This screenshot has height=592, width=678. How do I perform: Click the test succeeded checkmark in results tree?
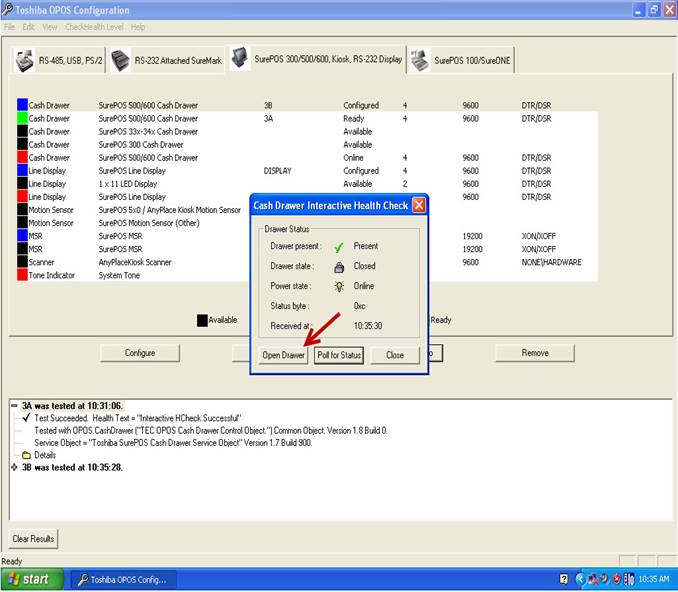(x=27, y=418)
